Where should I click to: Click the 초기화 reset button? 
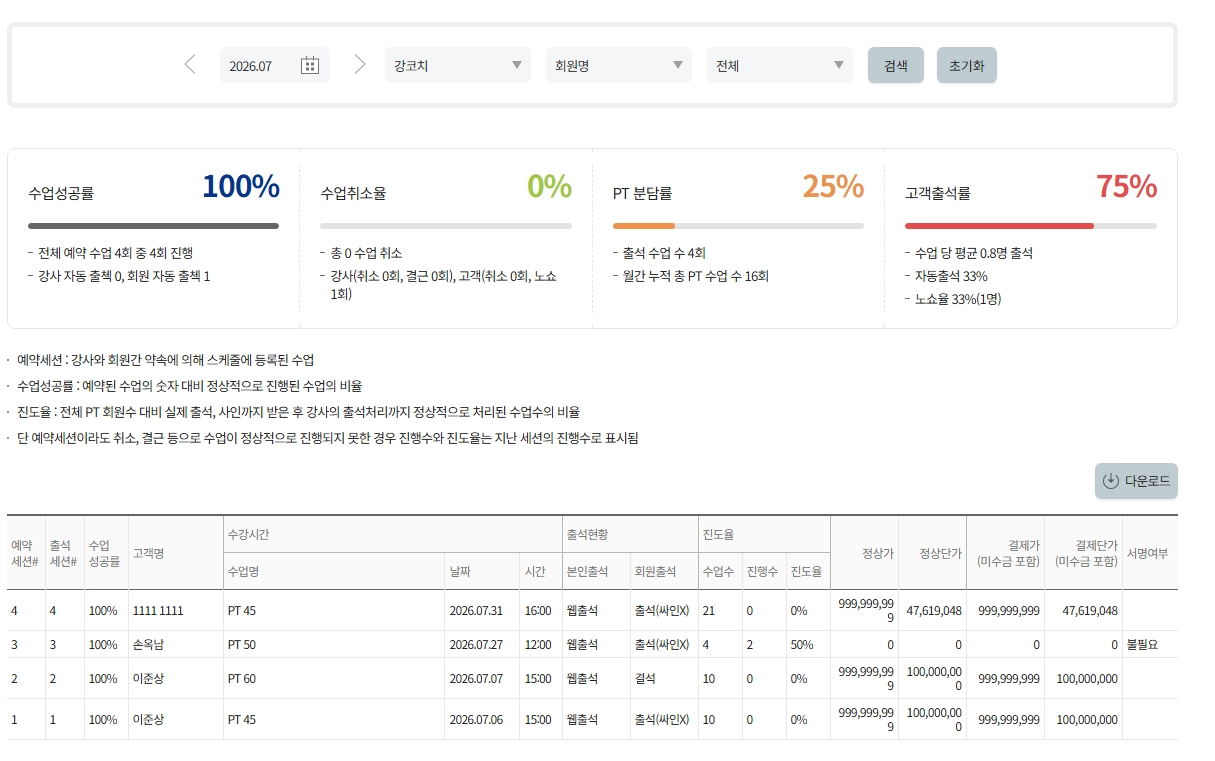coord(967,65)
